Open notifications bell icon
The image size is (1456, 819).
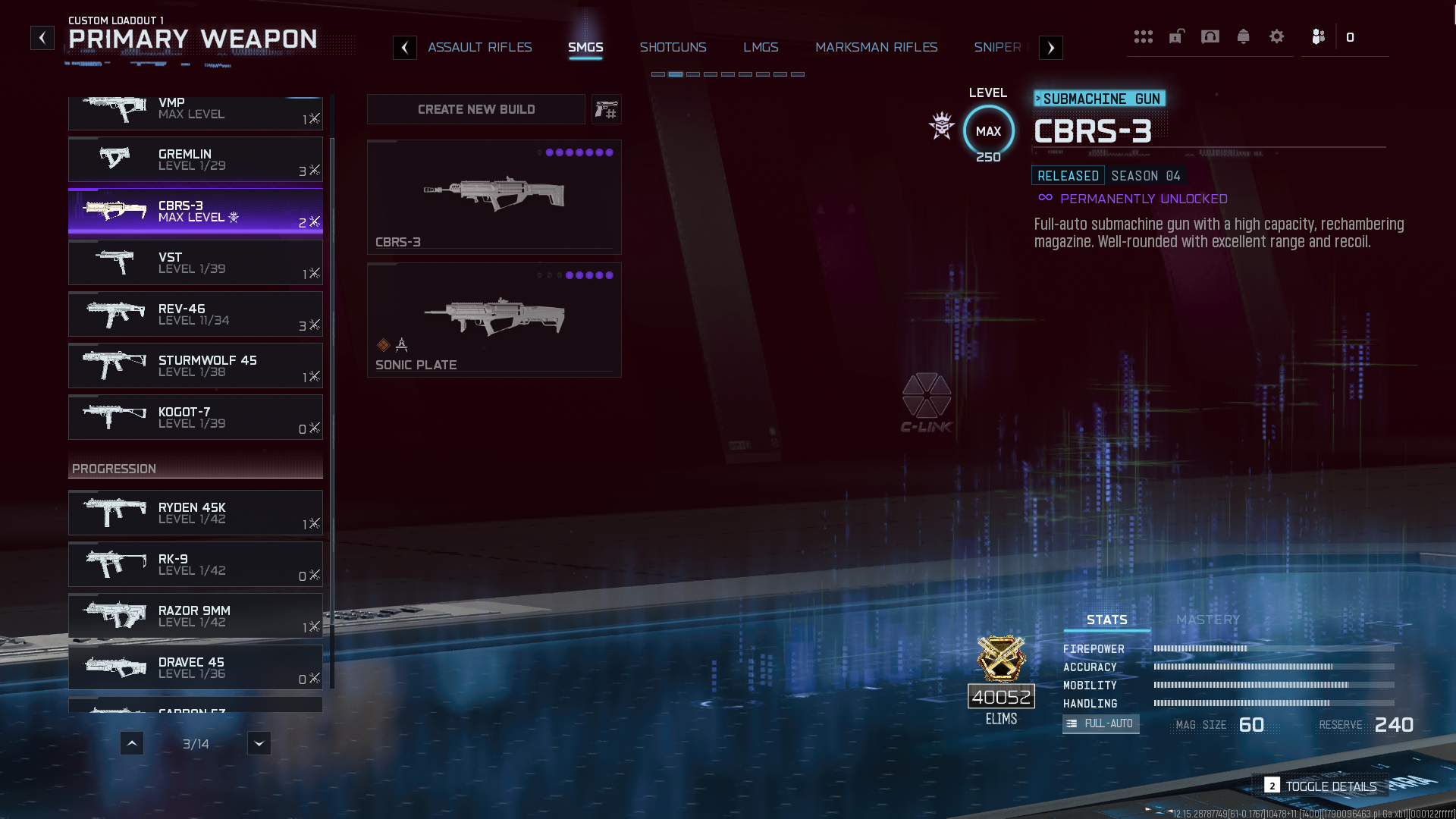(1243, 36)
